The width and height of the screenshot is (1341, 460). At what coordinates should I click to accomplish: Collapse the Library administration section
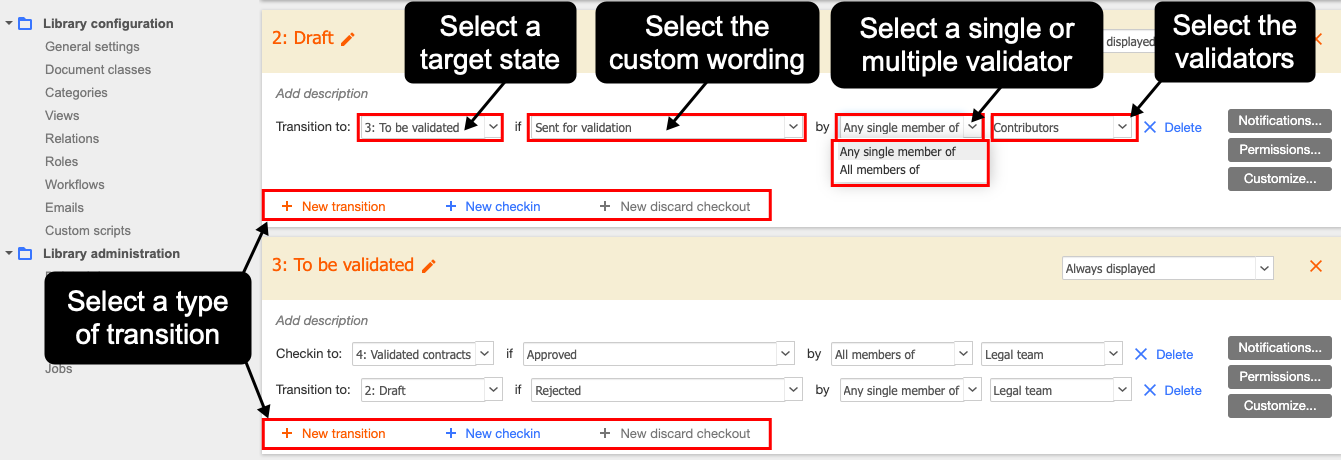tap(9, 253)
